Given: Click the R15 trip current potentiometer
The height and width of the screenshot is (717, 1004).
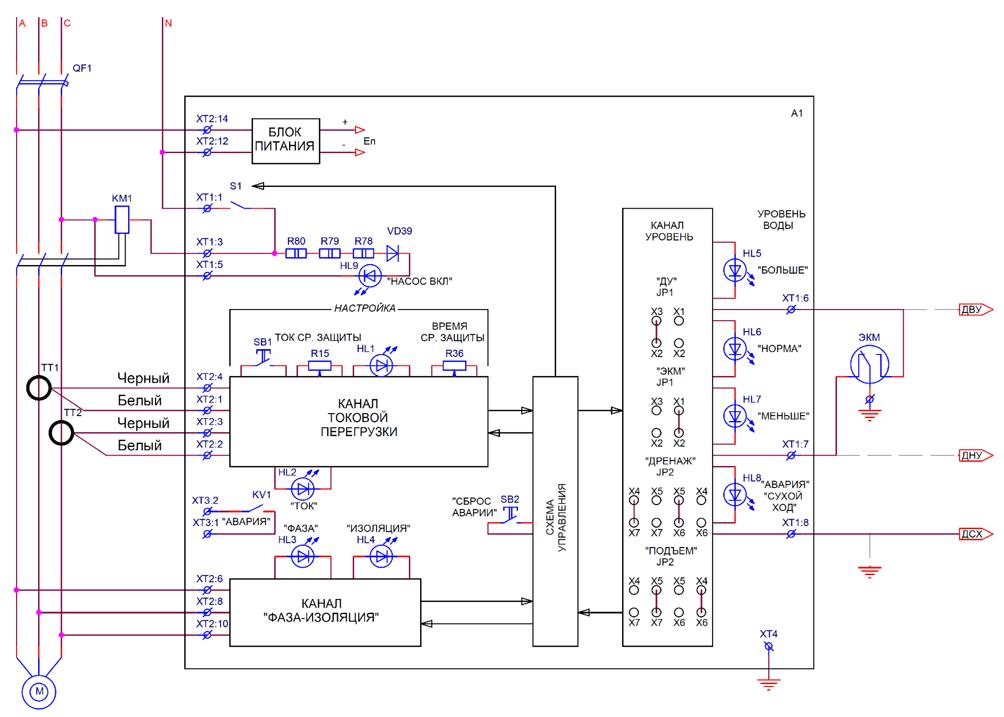Looking at the screenshot, I should [x=320, y=367].
